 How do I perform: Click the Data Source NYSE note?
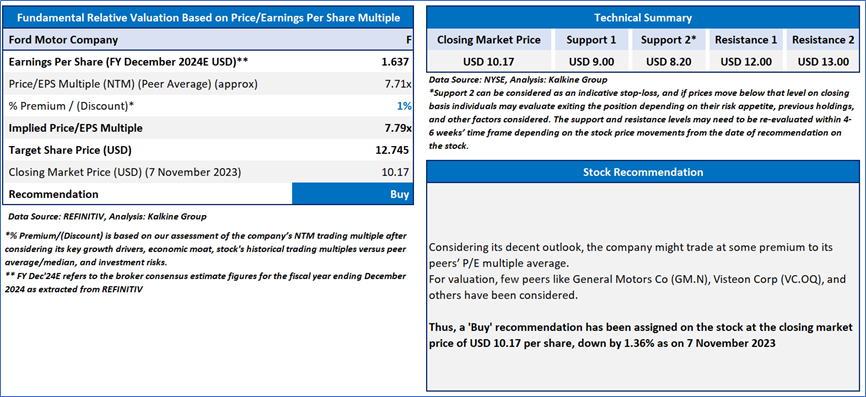click(518, 80)
